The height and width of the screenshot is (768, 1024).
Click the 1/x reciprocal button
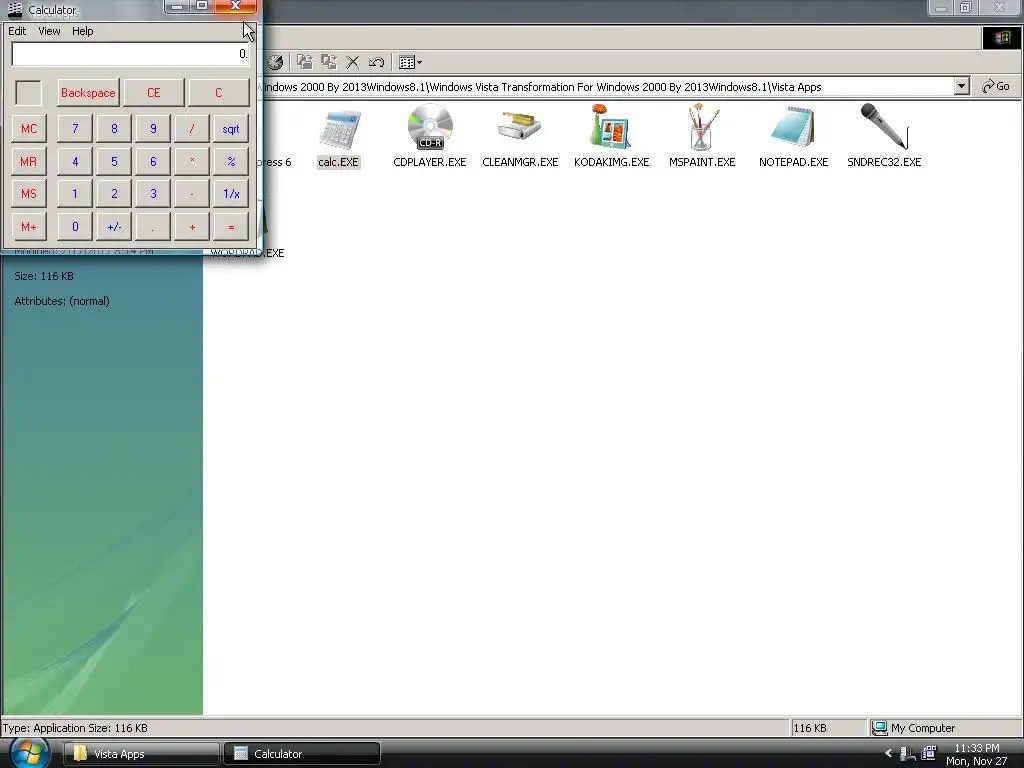pos(231,194)
